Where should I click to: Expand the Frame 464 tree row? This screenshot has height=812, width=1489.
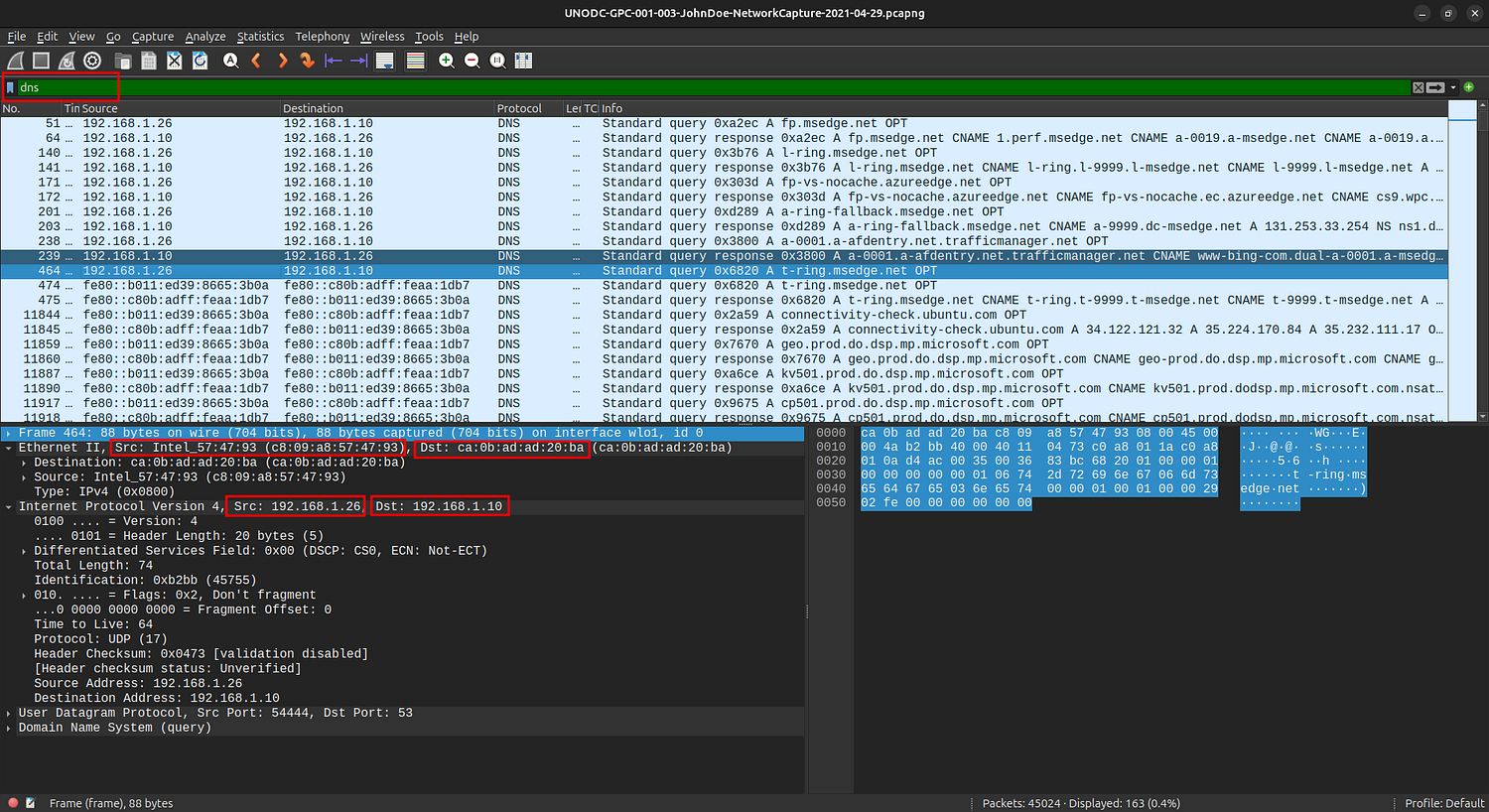click(9, 433)
